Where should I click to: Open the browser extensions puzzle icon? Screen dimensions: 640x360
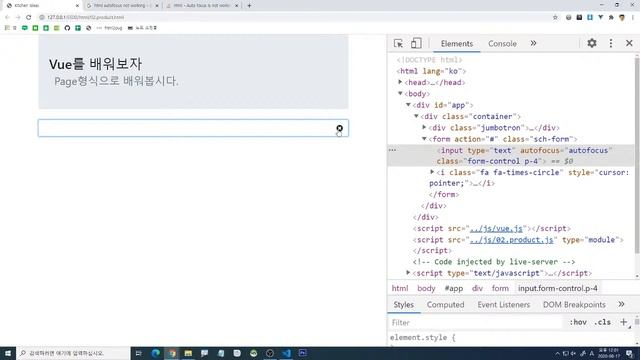[x=611, y=17]
